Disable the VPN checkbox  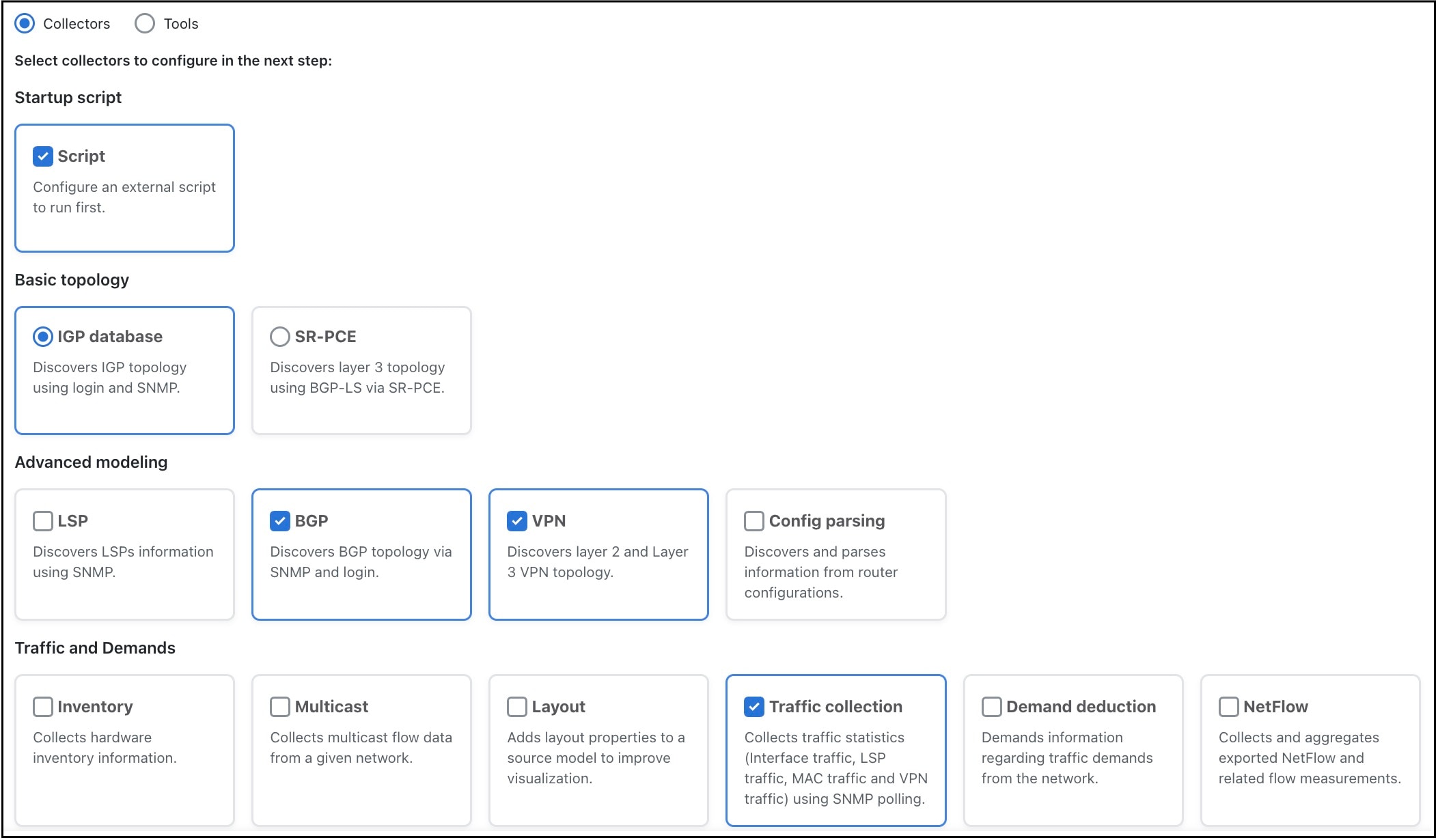(x=516, y=521)
